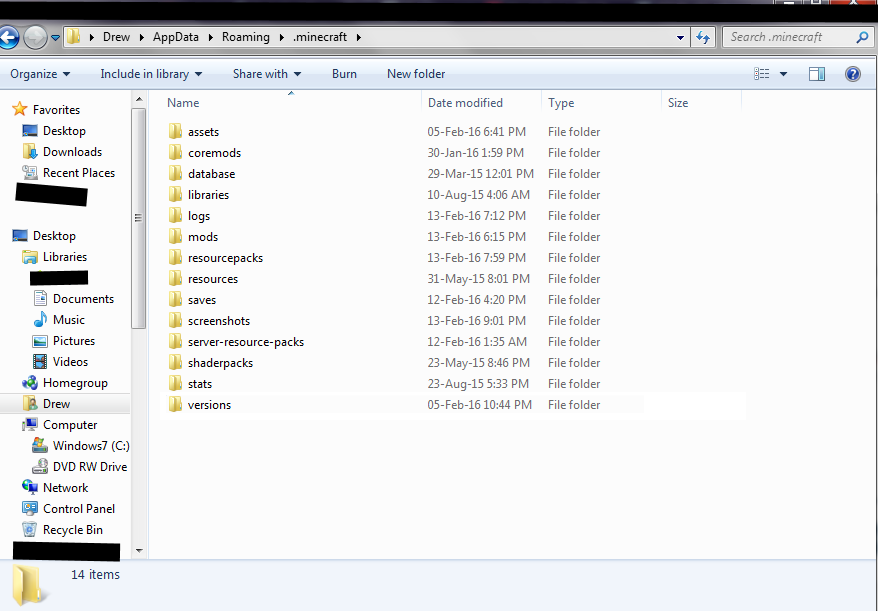Open the Organize menu
The width and height of the screenshot is (878, 611).
[x=40, y=74]
